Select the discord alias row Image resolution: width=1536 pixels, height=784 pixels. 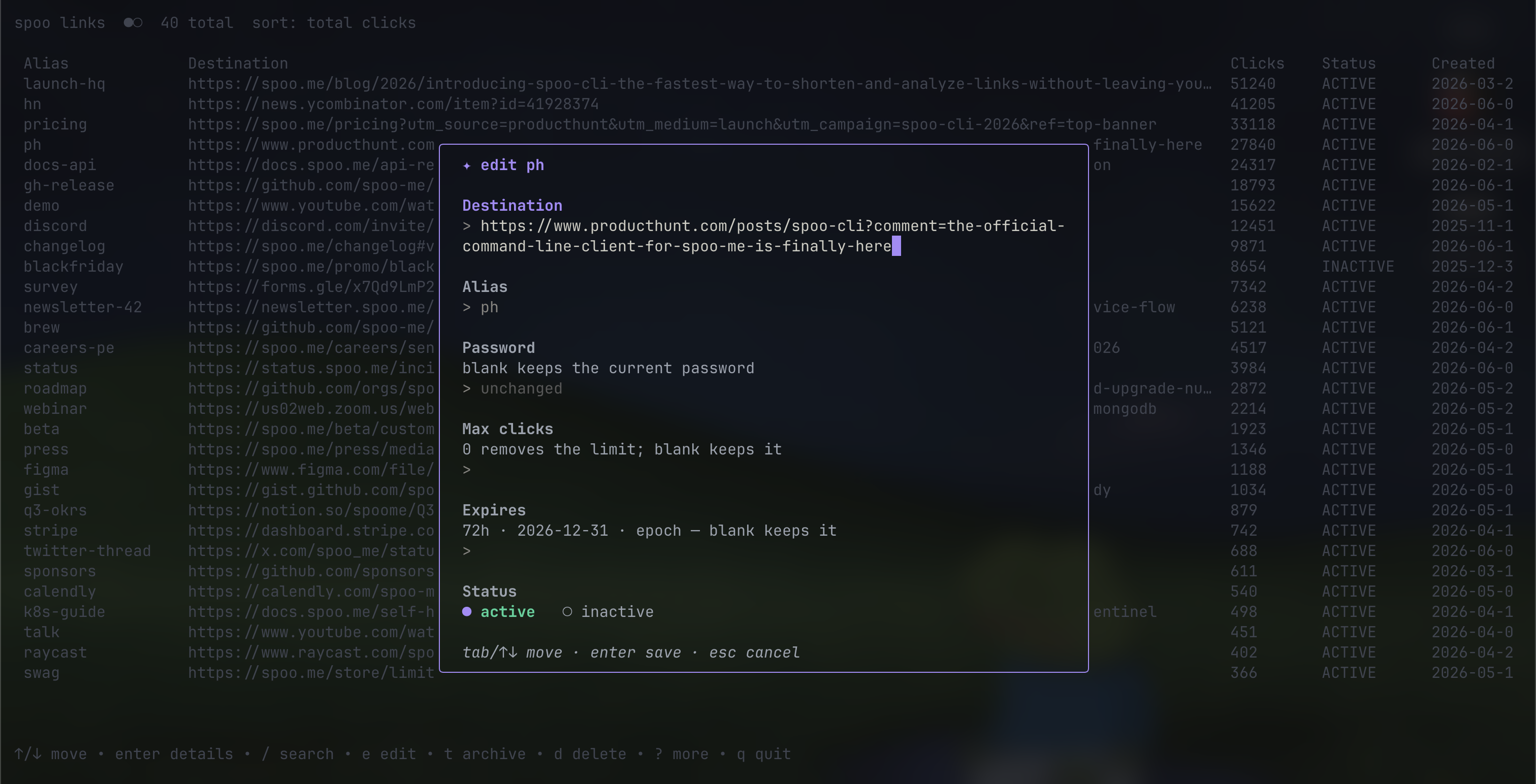point(55,226)
